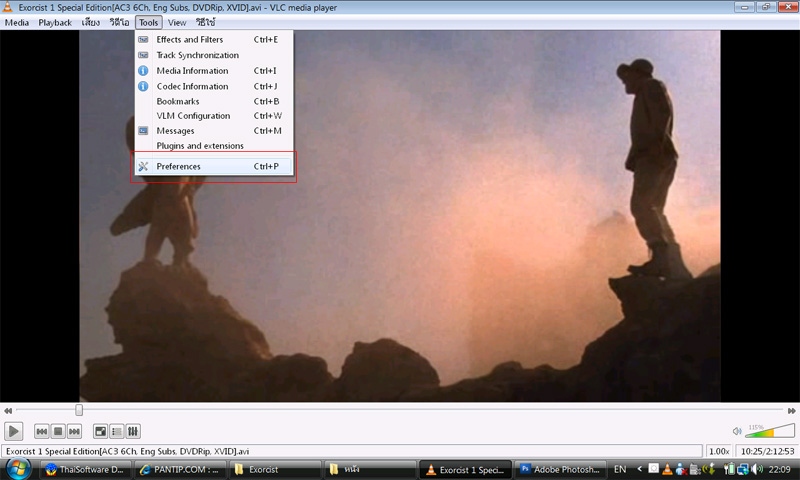Click system tray volume speaker icon
The height and width of the screenshot is (480, 800).
(x=757, y=469)
